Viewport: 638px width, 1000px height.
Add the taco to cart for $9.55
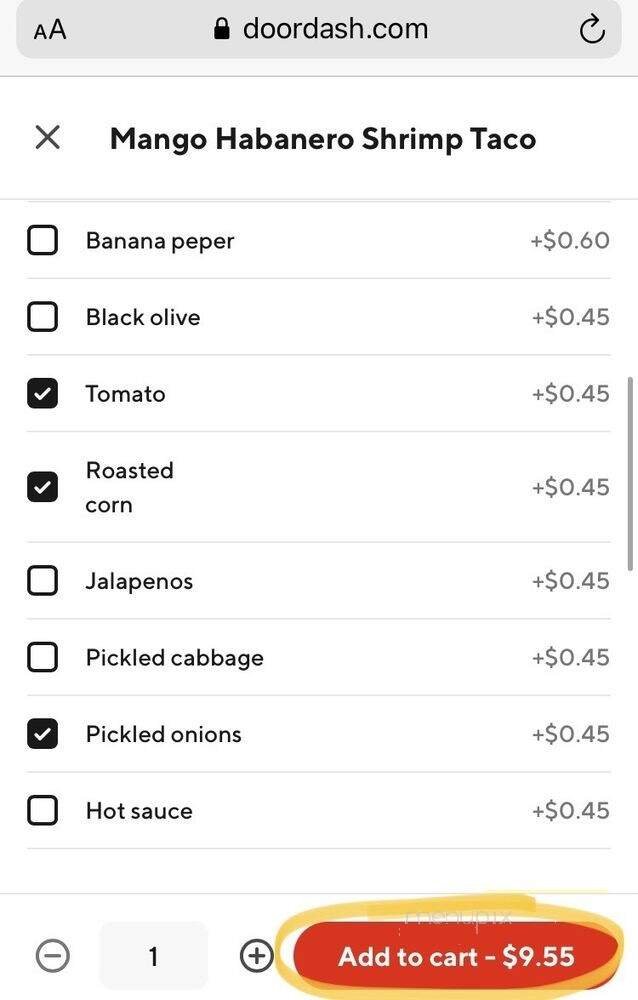pos(455,956)
